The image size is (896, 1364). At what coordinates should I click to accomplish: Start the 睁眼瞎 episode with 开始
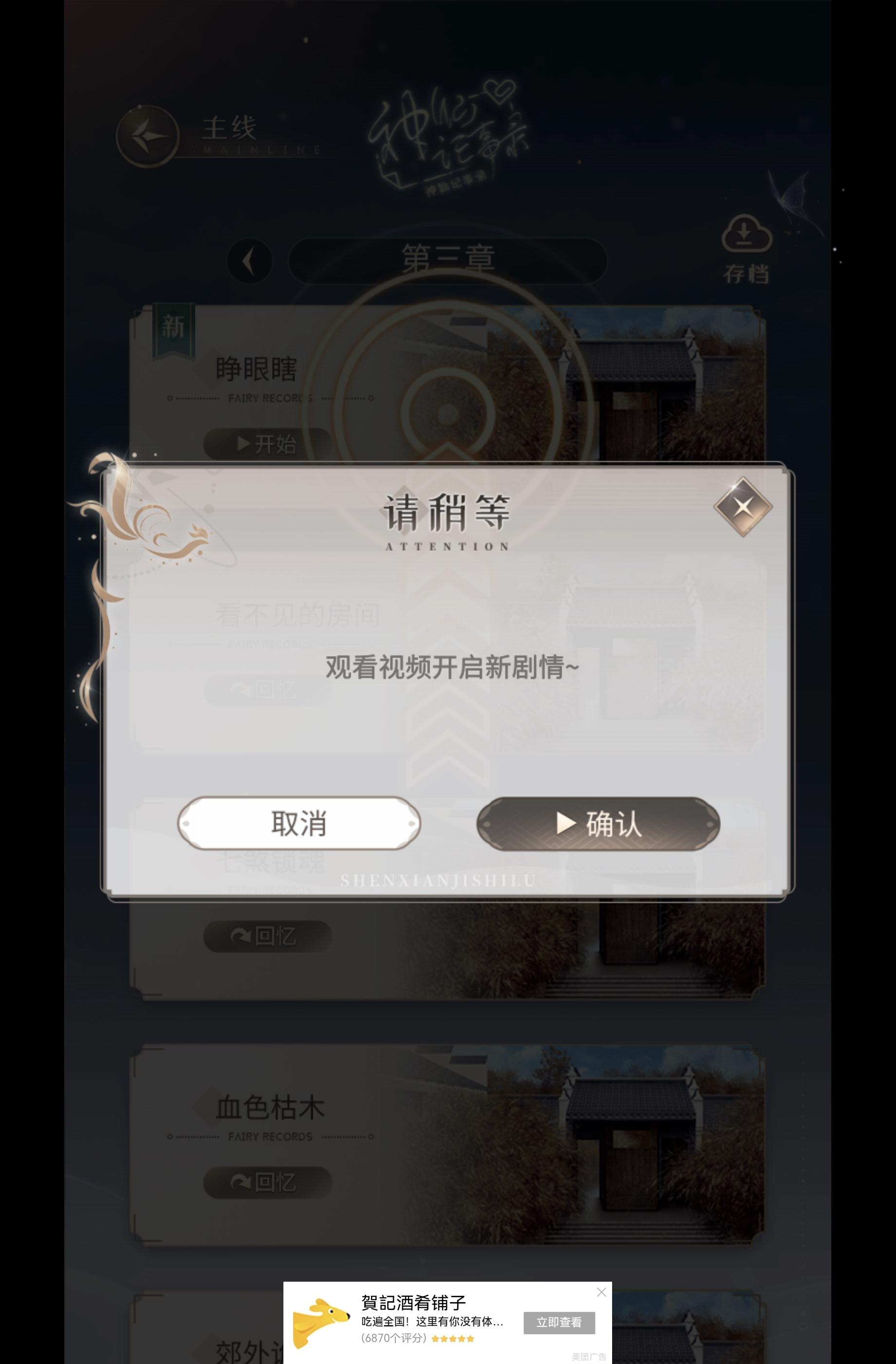tap(267, 444)
